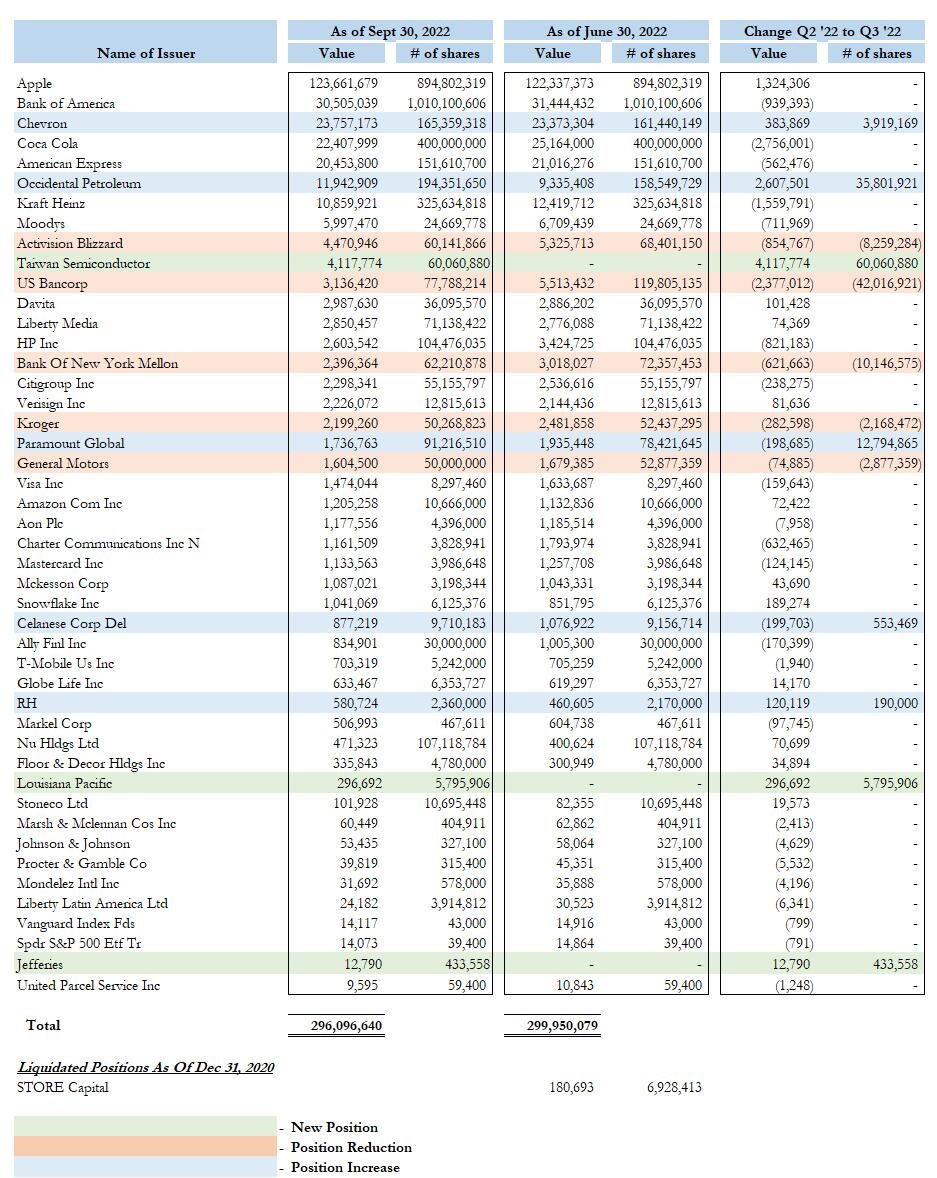Viewport: 937px width, 1178px height.
Task: Select the 'As of Sept 30, 2022' header
Action: pos(390,31)
